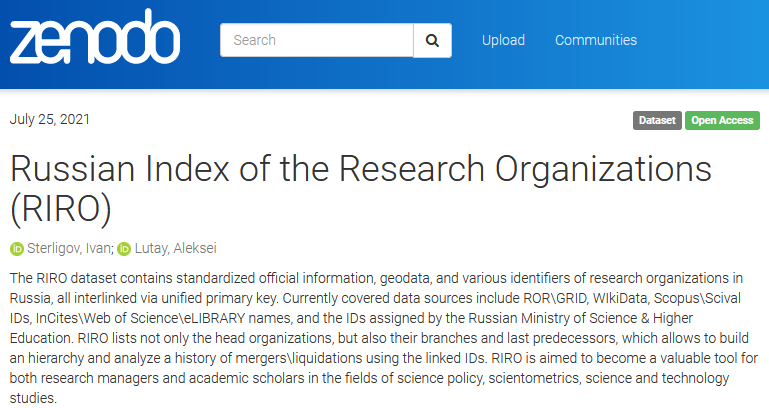Click '(RIRO)' in the page title
Image resolution: width=769 pixels, height=408 pixels.
pos(60,209)
